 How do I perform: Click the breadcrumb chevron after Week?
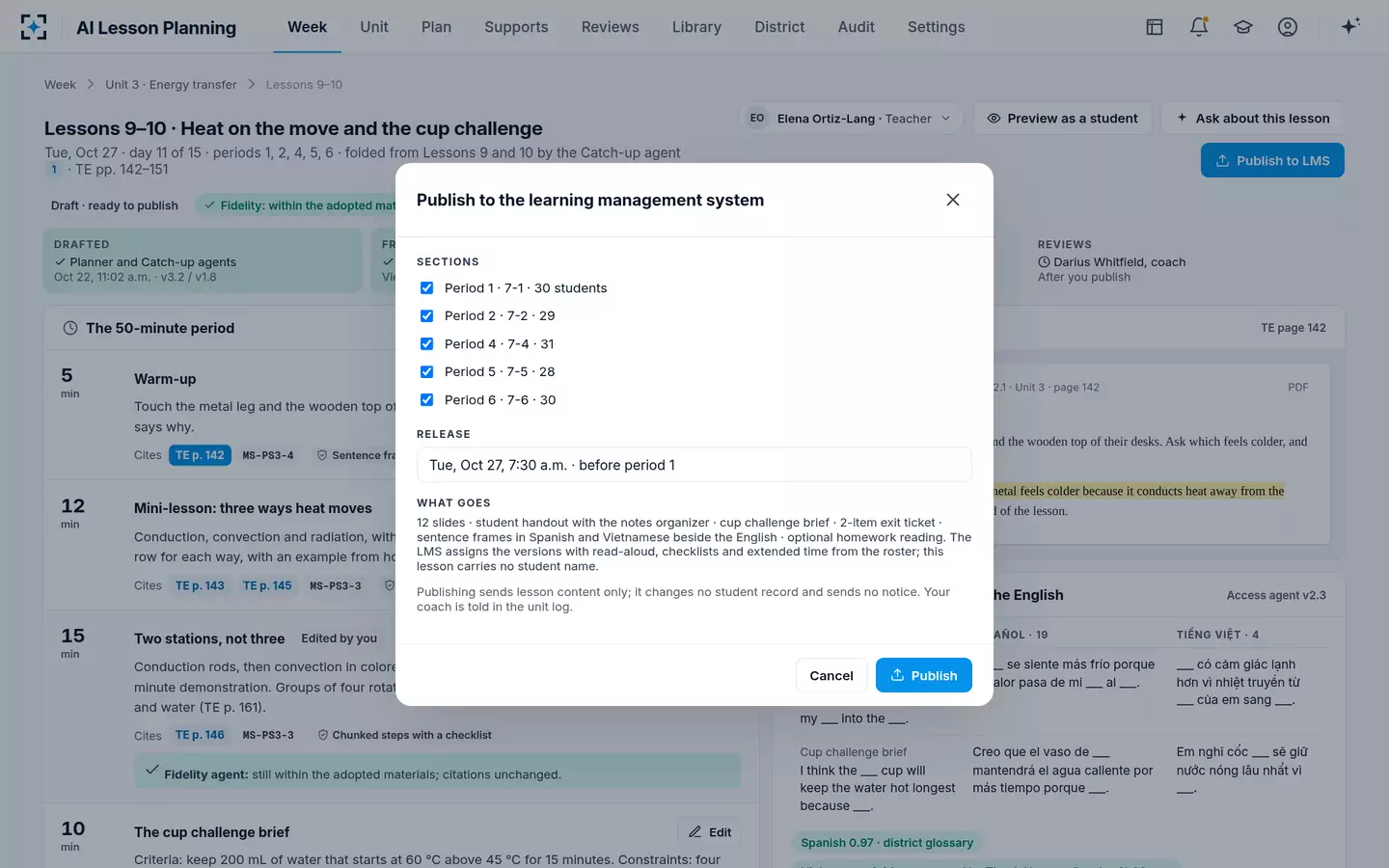coord(91,85)
